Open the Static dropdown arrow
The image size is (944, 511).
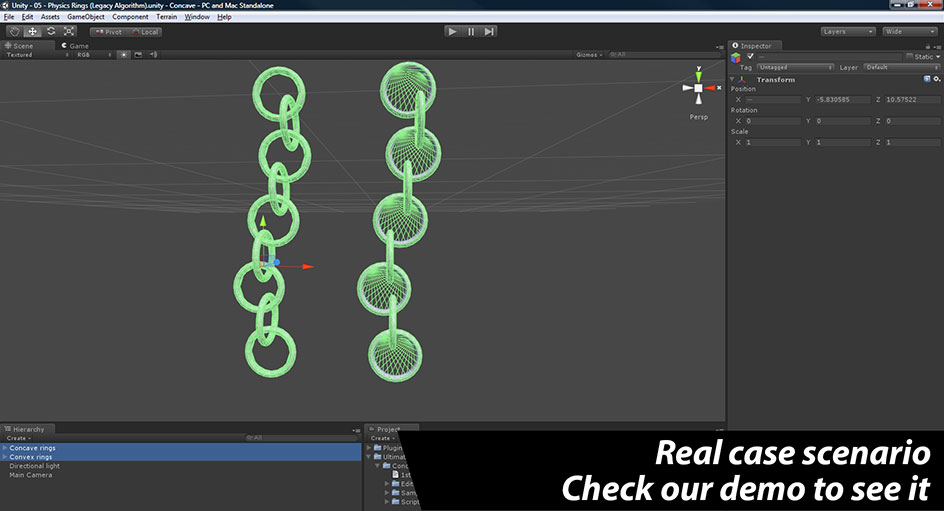(938, 57)
